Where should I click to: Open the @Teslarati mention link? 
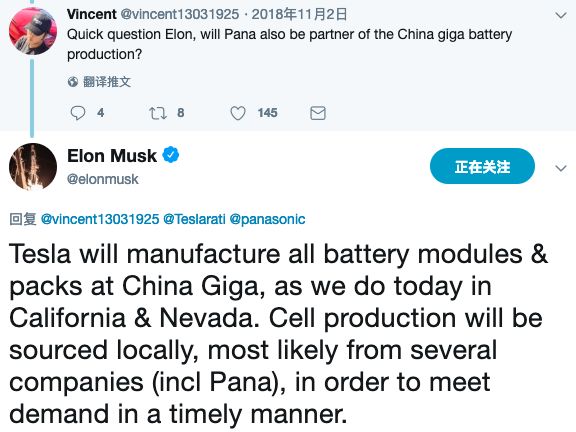[x=194, y=219]
